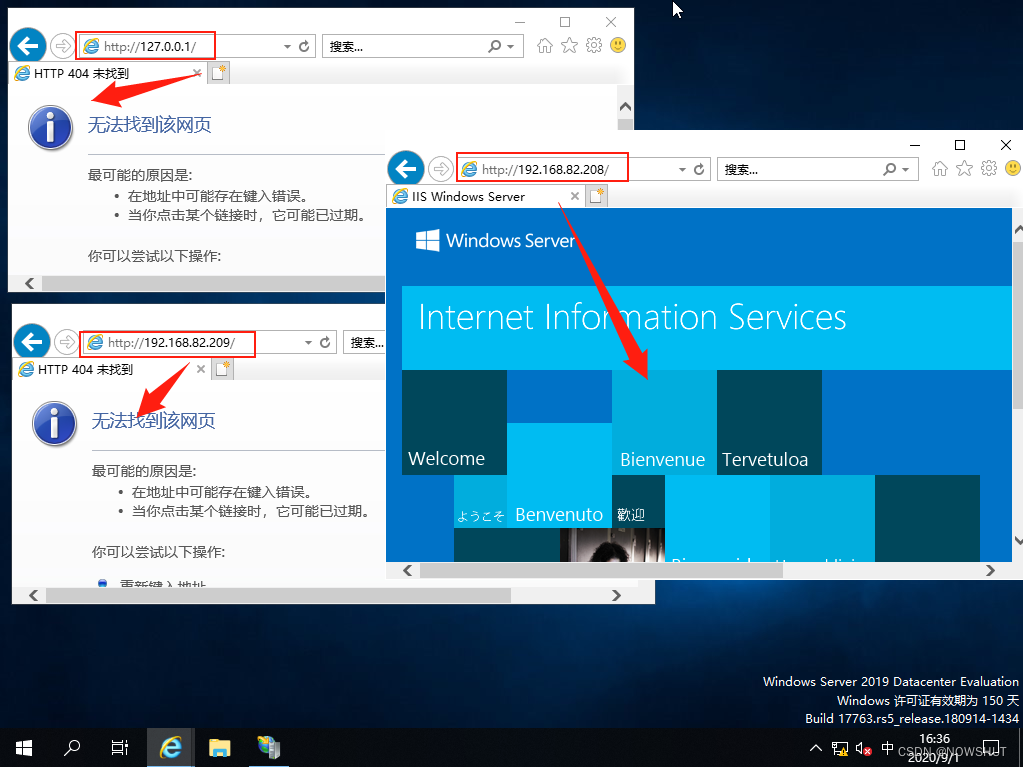The width and height of the screenshot is (1023, 767).
Task: Open File Explorer from the taskbar
Action: pyautogui.click(x=219, y=747)
